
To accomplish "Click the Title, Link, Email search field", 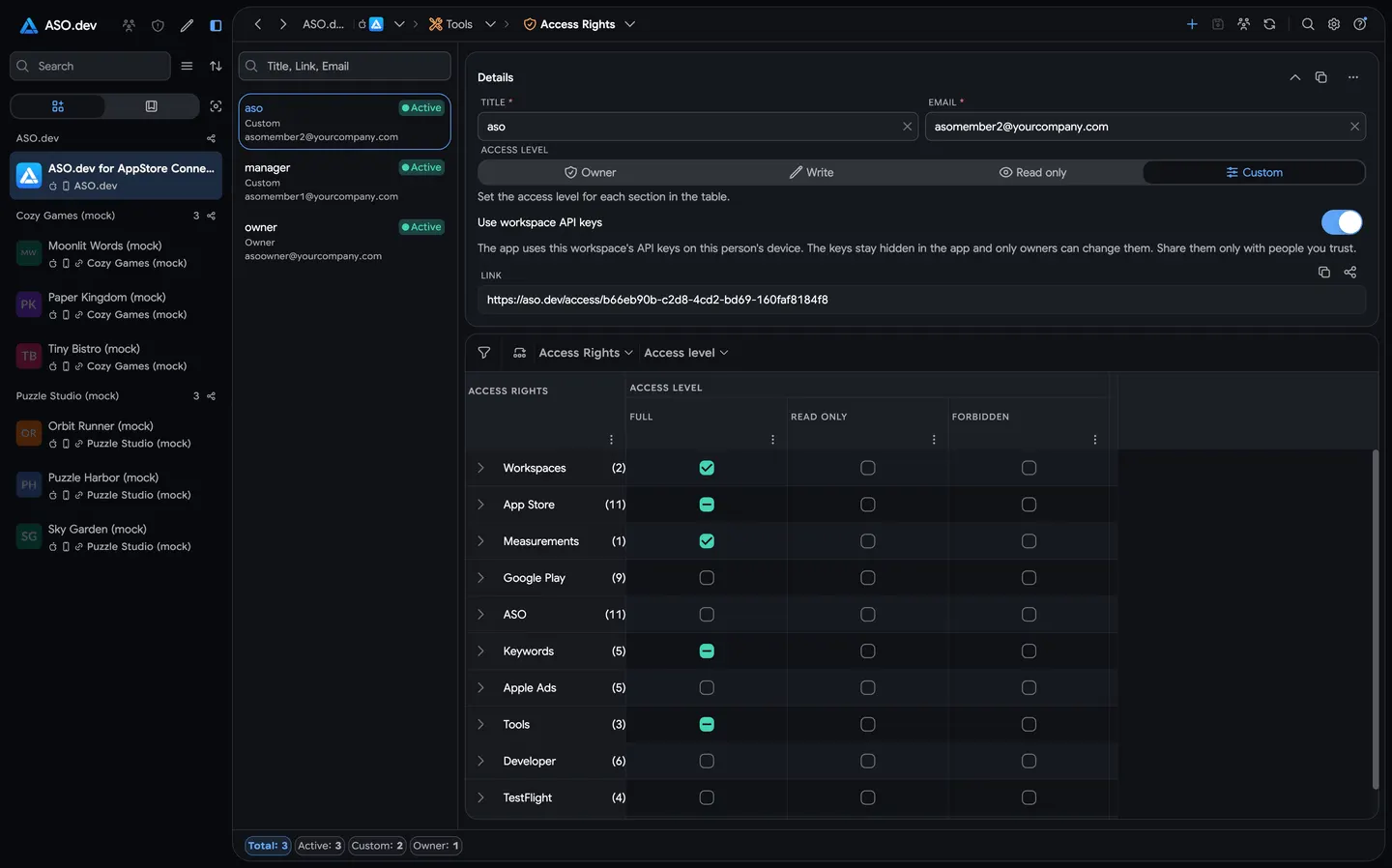I will 344,66.
